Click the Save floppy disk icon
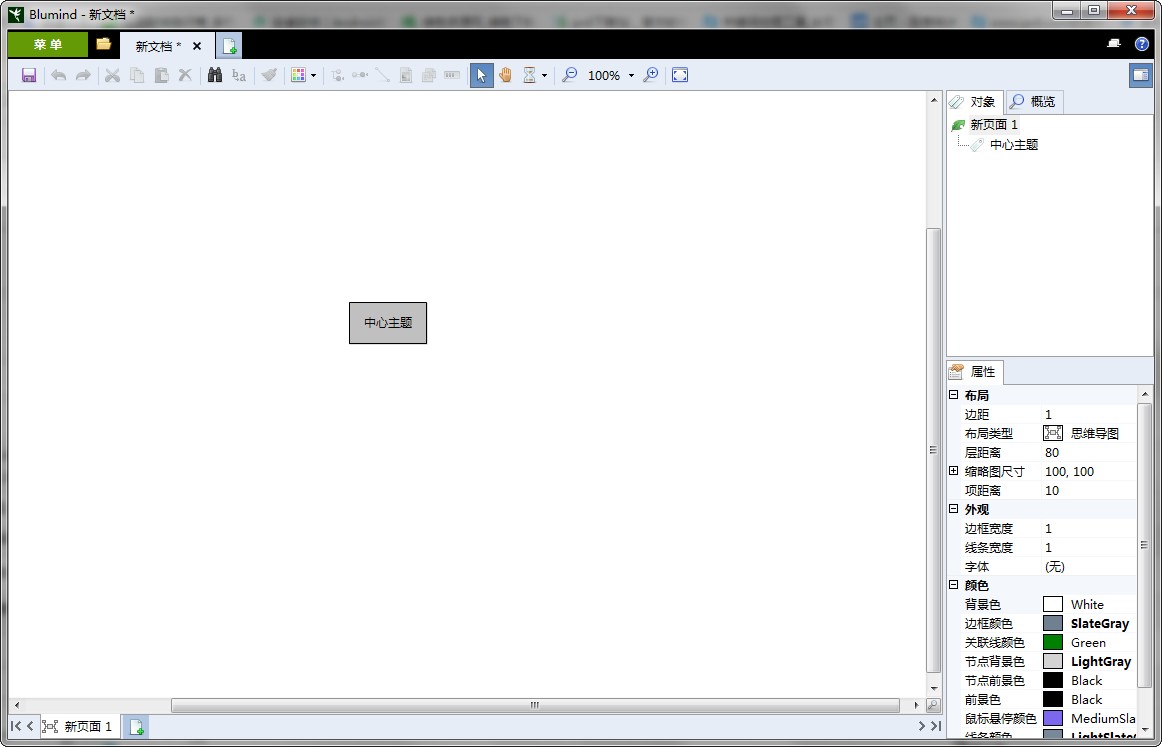 coord(29,75)
